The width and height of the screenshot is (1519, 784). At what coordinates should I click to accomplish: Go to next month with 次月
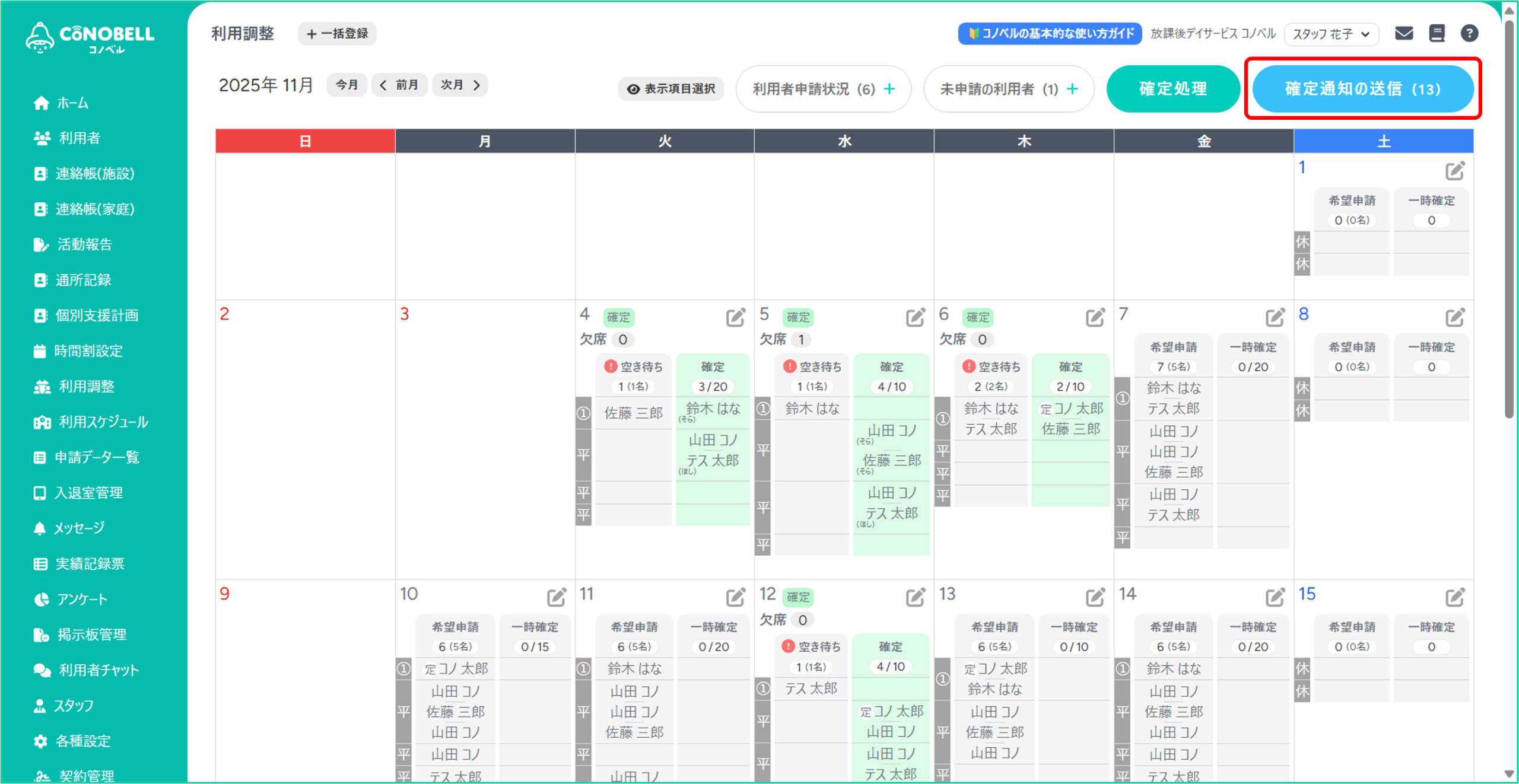coord(460,85)
